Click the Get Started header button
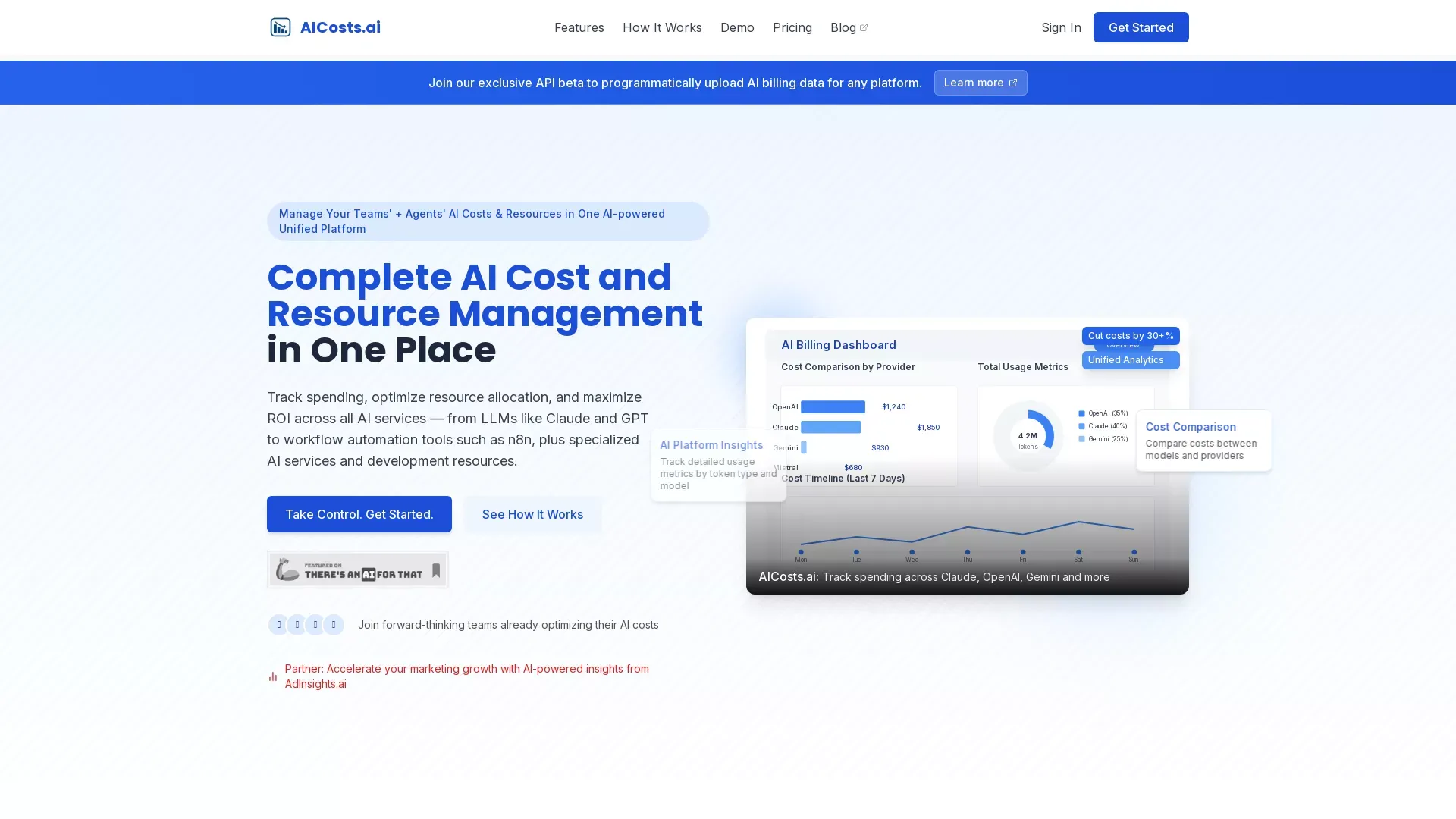The image size is (1456, 819). pos(1141,27)
